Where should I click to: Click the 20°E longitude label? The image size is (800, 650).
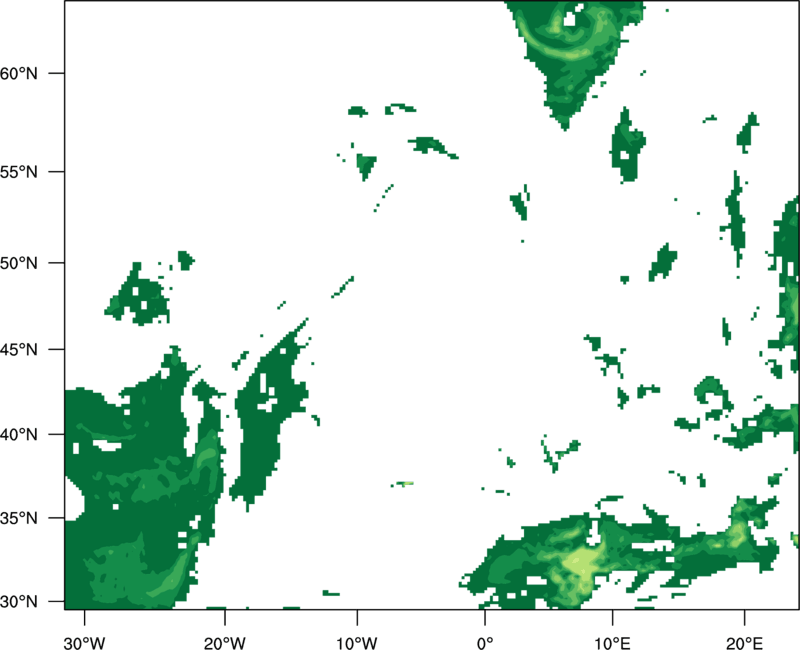click(x=744, y=643)
